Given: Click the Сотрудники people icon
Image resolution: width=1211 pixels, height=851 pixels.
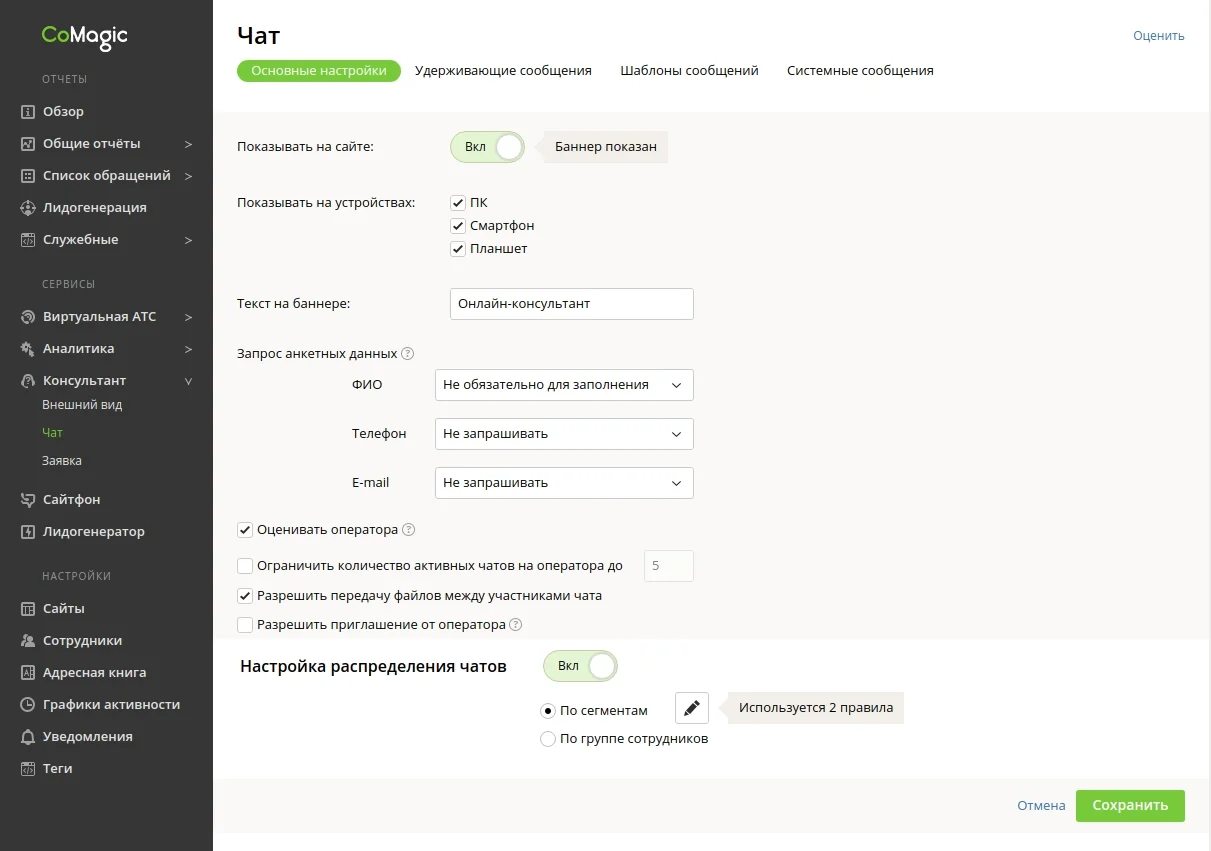Looking at the screenshot, I should click(28, 641).
